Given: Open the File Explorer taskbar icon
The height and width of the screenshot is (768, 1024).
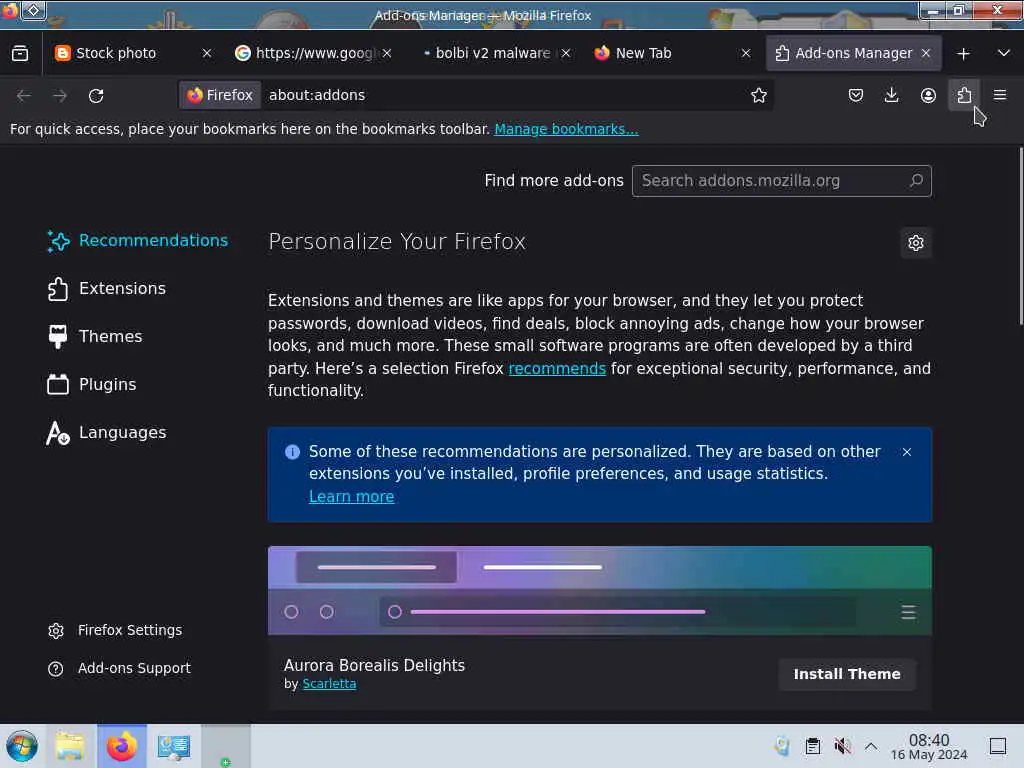Looking at the screenshot, I should [71, 746].
